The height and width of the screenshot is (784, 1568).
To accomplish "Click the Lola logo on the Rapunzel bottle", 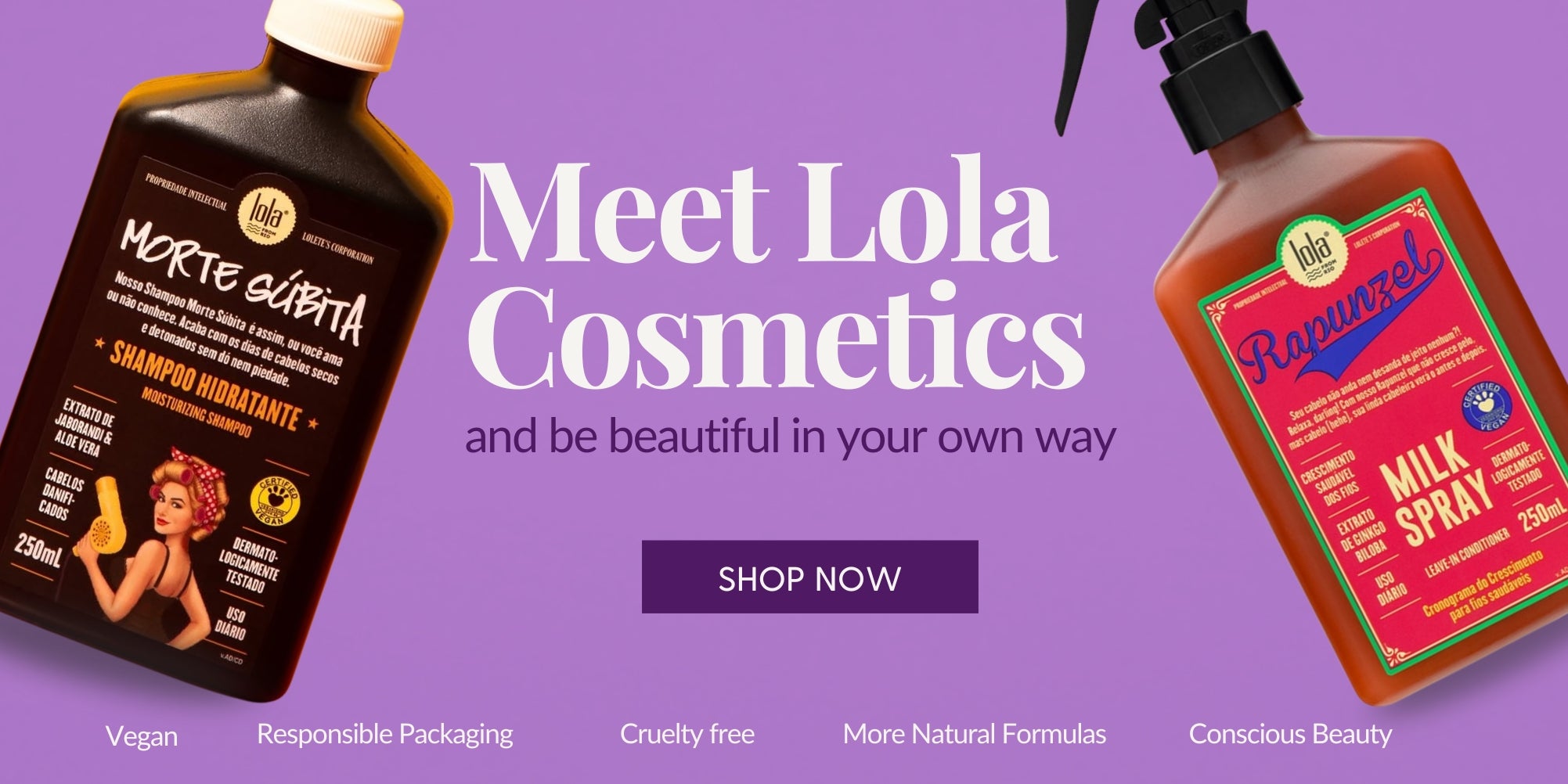I will click(x=1316, y=252).
